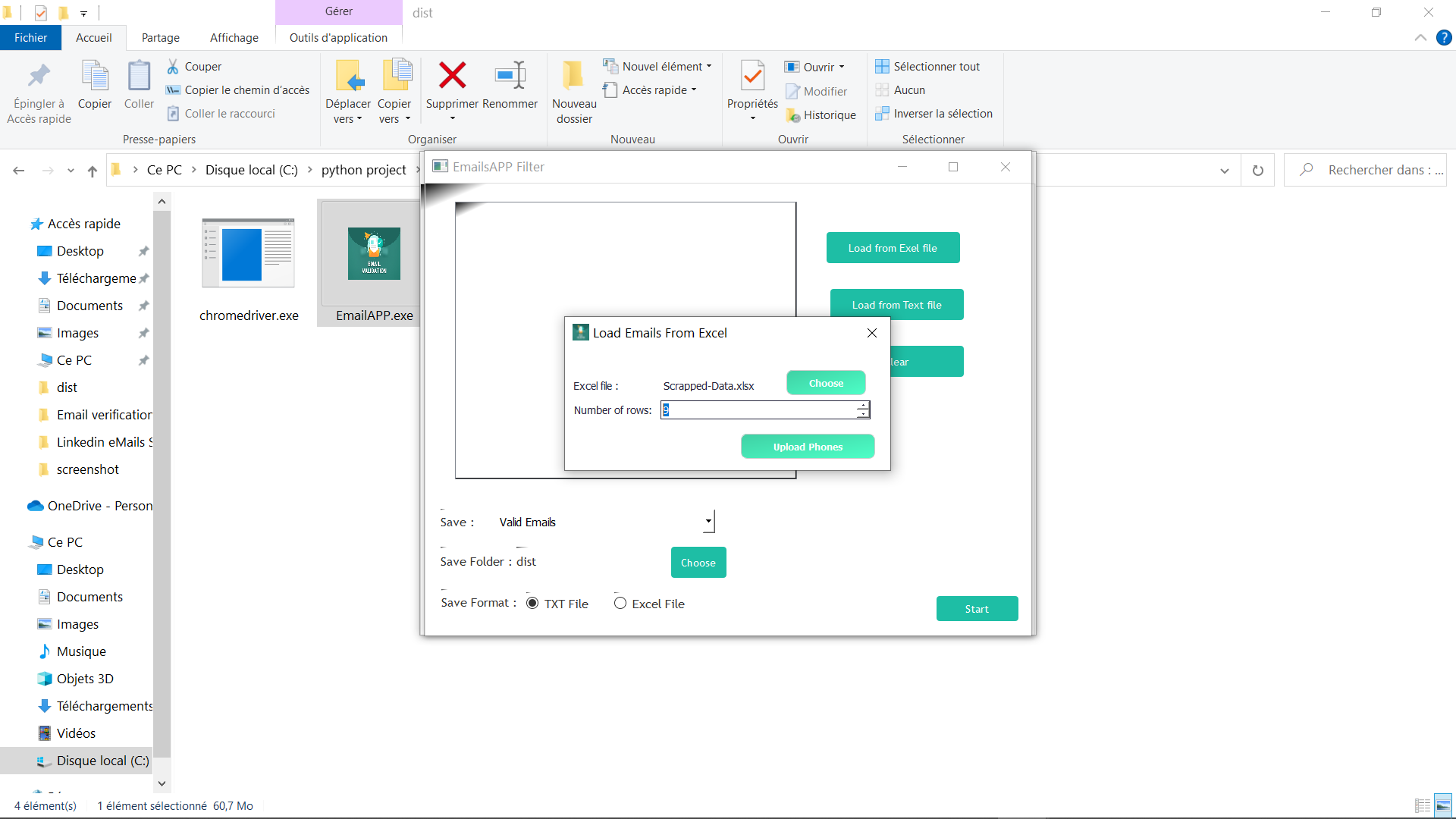Screen dimensions: 1456x819
Task: Select the Excel File radio button
Action: [x=620, y=604]
